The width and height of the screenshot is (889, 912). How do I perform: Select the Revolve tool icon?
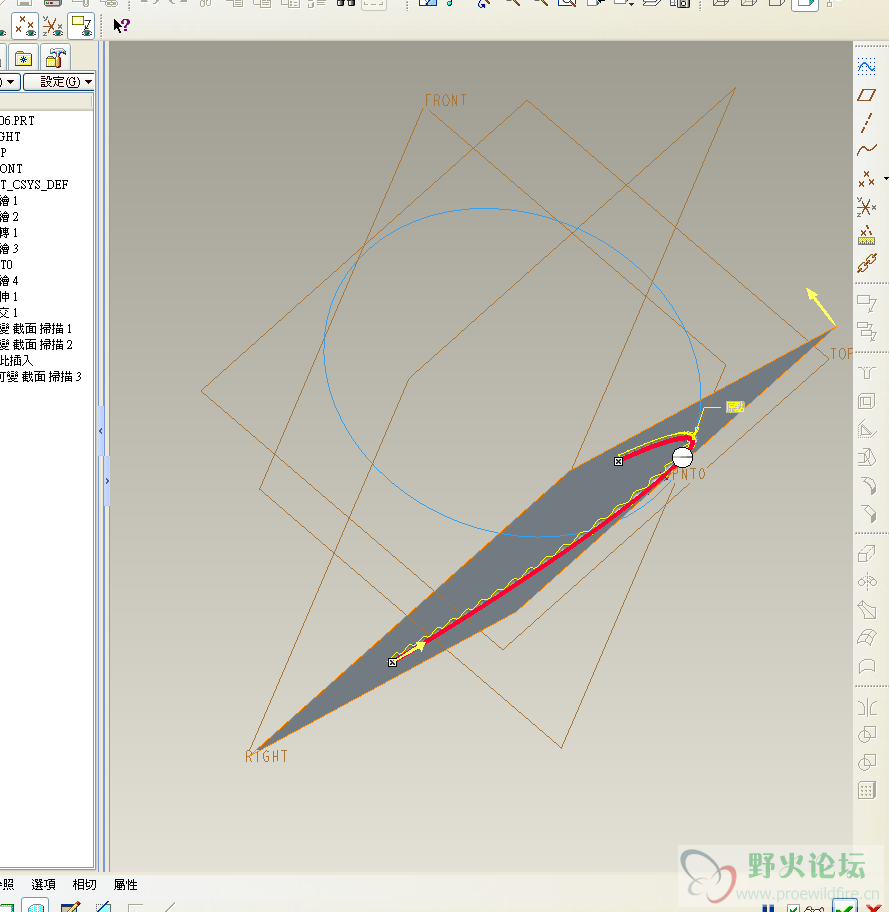coord(866,582)
